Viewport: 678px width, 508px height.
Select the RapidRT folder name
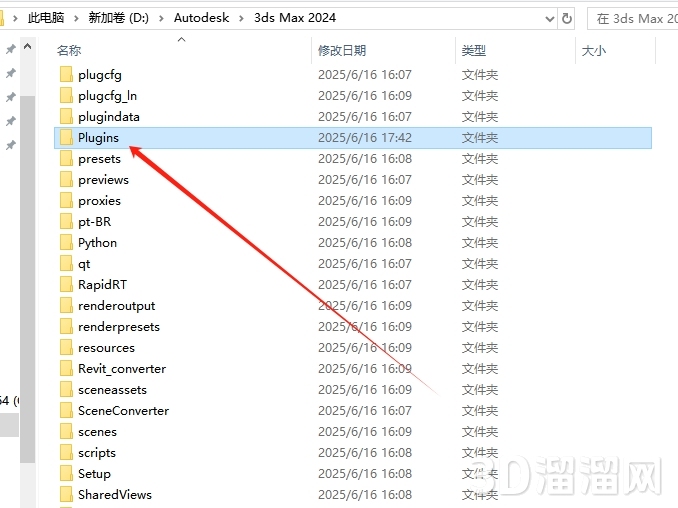(102, 284)
